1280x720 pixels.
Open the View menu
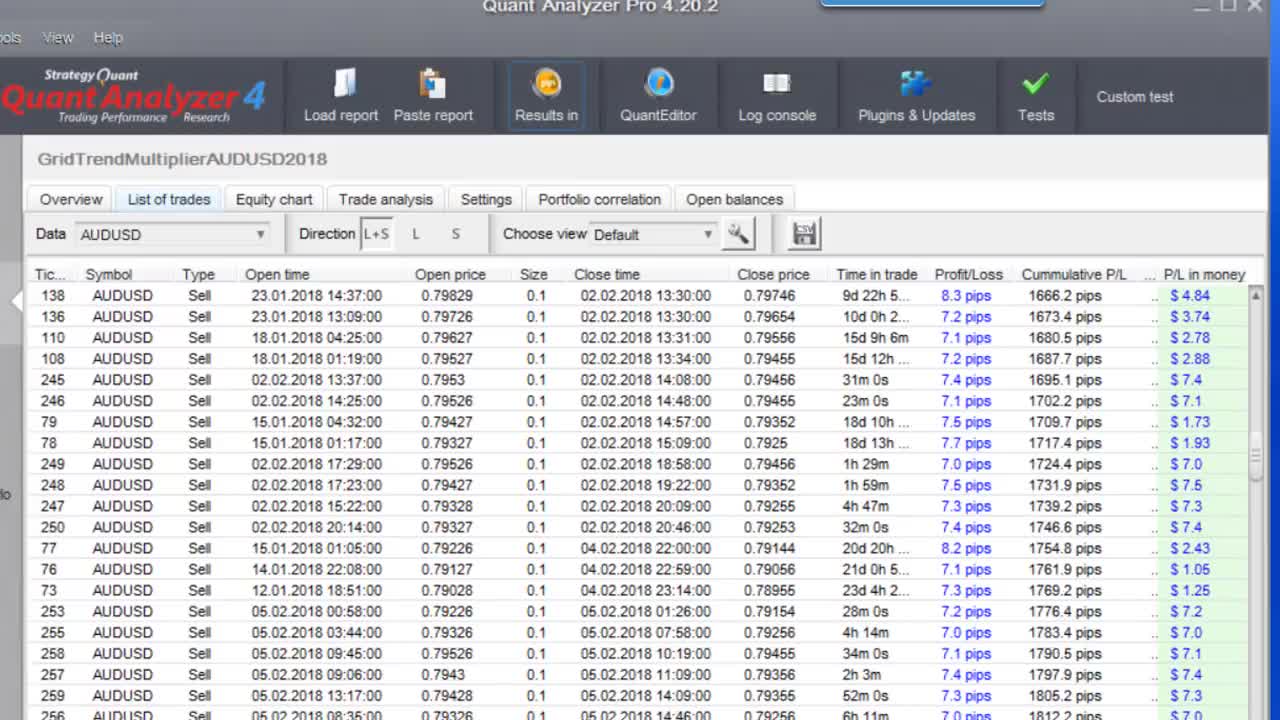coord(57,38)
